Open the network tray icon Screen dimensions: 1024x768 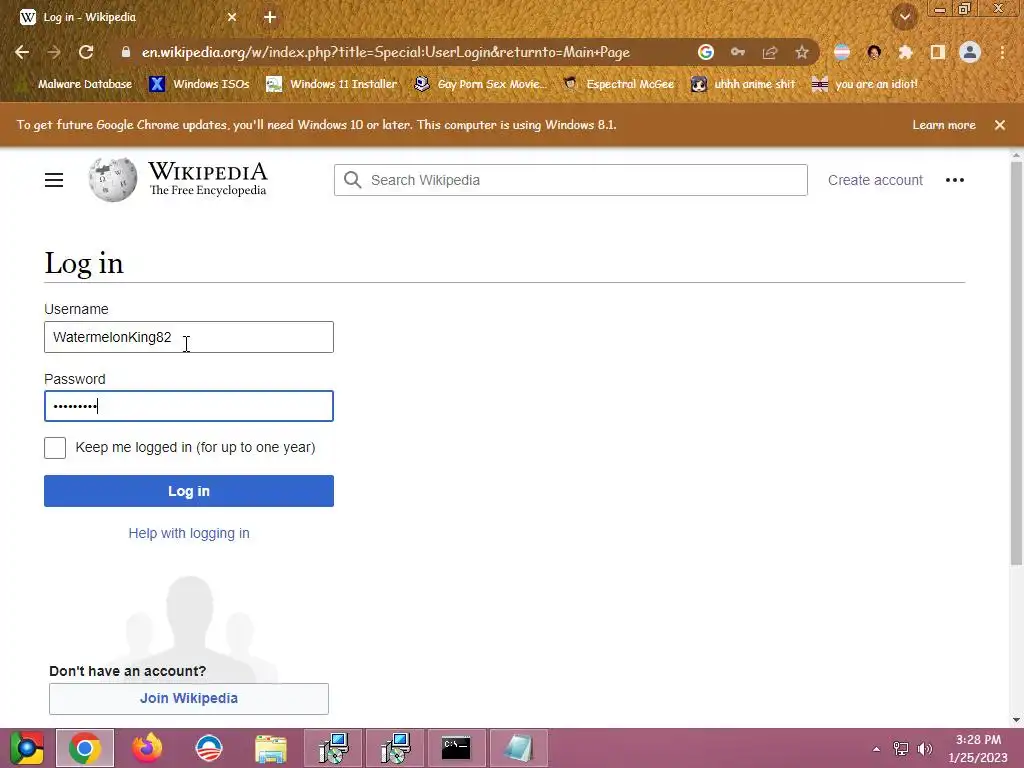pyautogui.click(x=901, y=749)
